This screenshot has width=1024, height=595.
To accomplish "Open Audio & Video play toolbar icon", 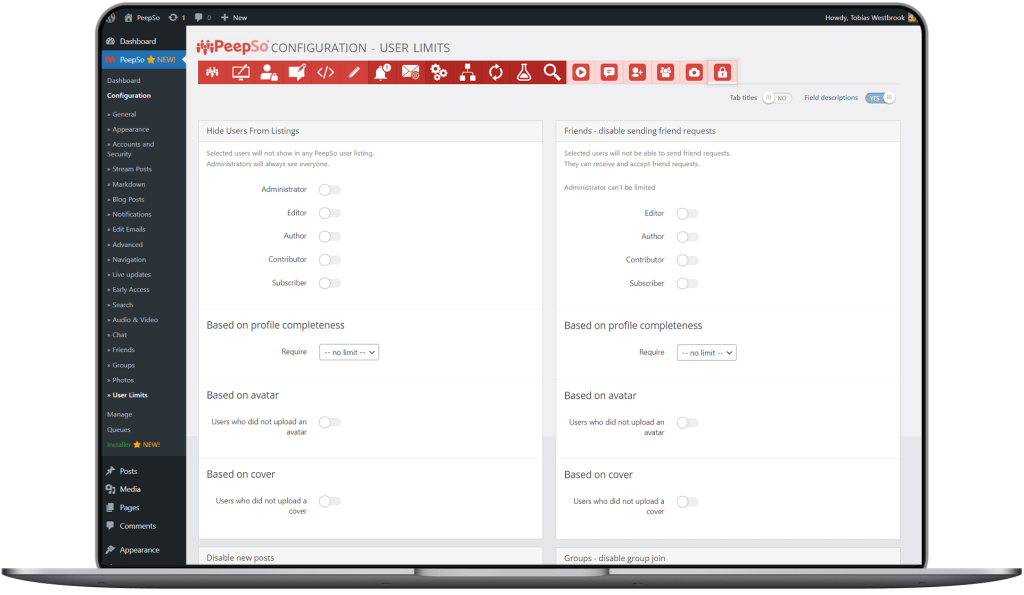I will tap(581, 72).
